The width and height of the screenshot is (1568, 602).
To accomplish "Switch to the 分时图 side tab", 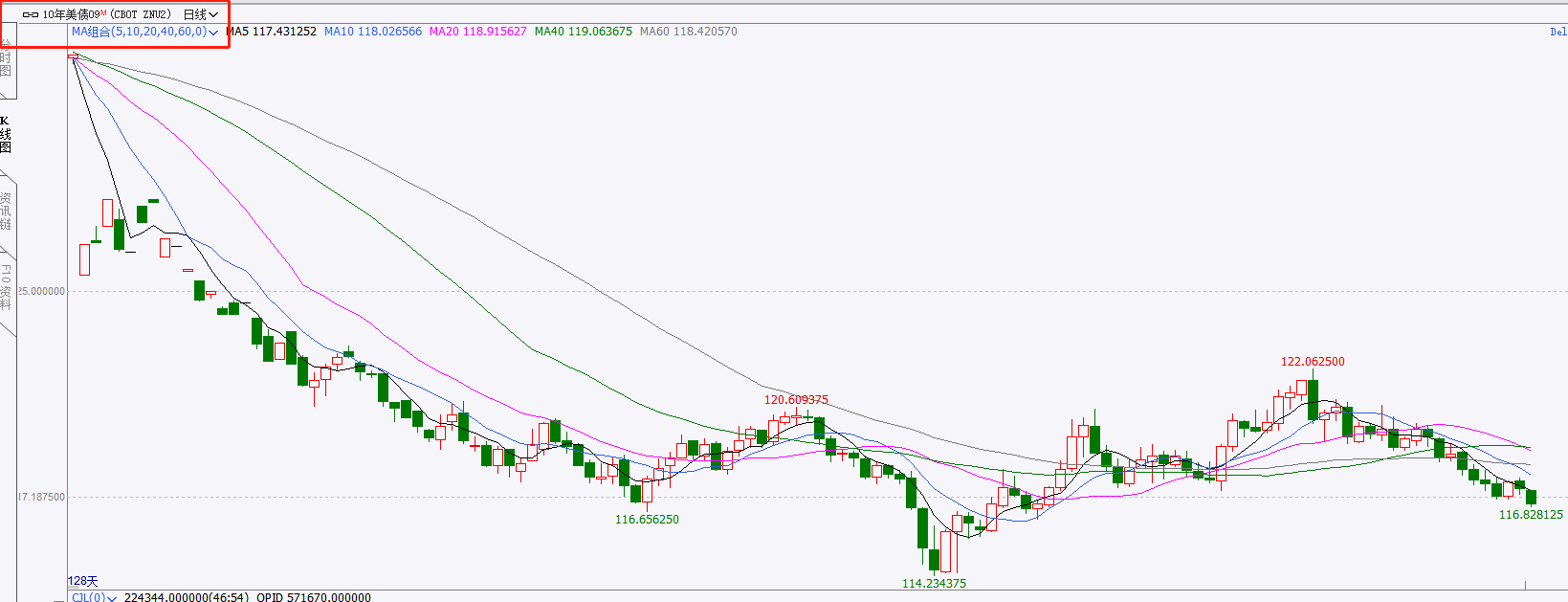I will pyautogui.click(x=6, y=59).
